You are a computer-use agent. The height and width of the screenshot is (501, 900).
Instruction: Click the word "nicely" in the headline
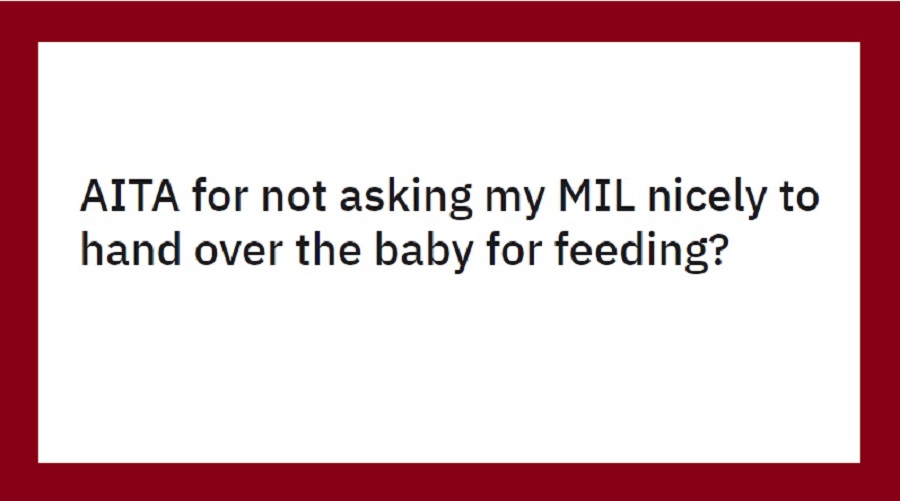pos(707,199)
